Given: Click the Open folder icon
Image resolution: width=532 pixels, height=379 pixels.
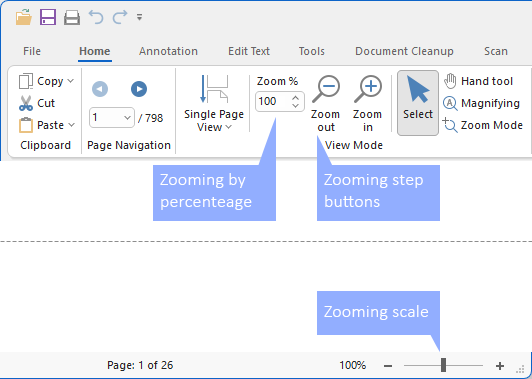Looking at the screenshot, I should [24, 17].
